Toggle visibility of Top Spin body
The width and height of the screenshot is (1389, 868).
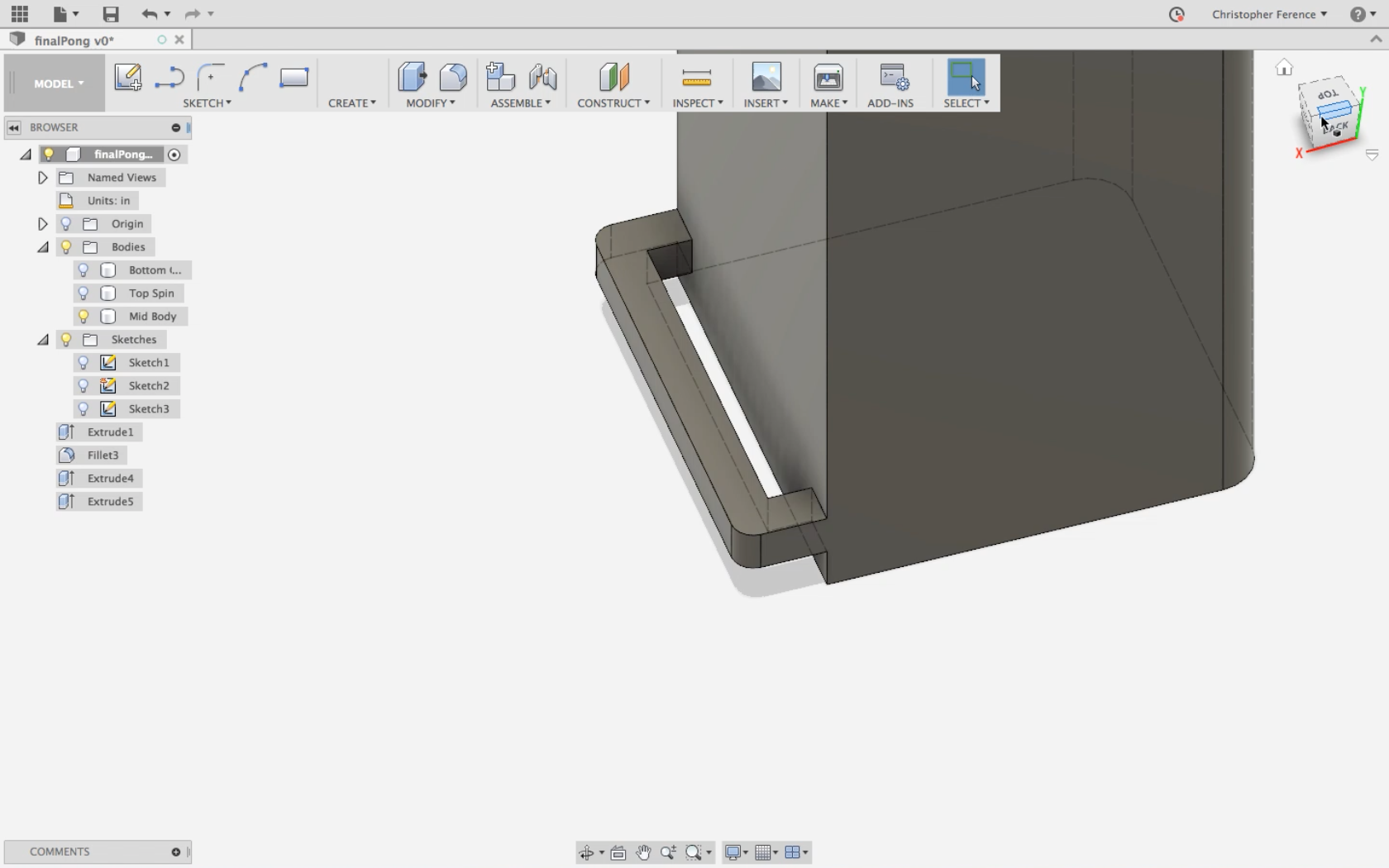[84, 293]
